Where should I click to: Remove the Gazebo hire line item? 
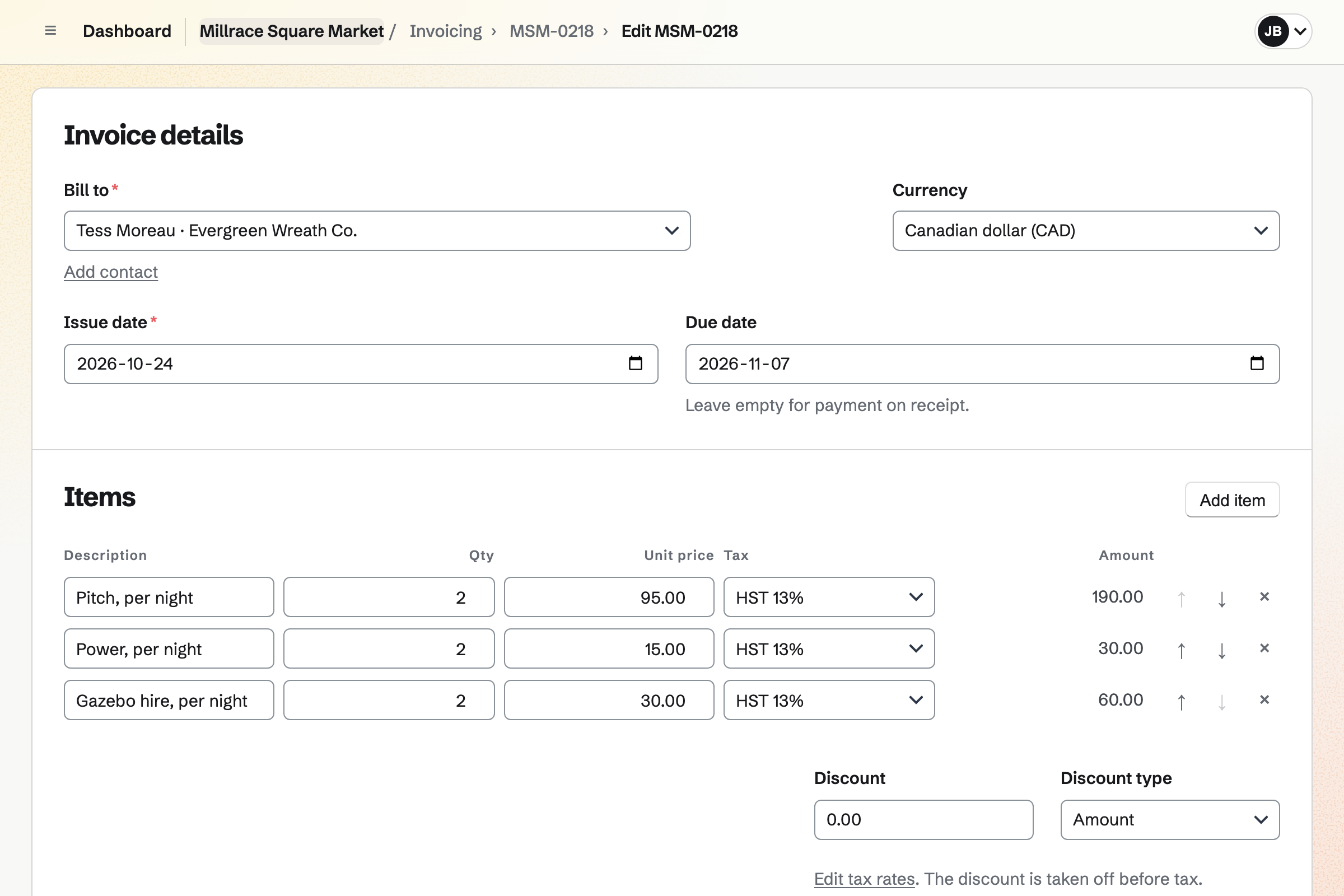[1264, 699]
